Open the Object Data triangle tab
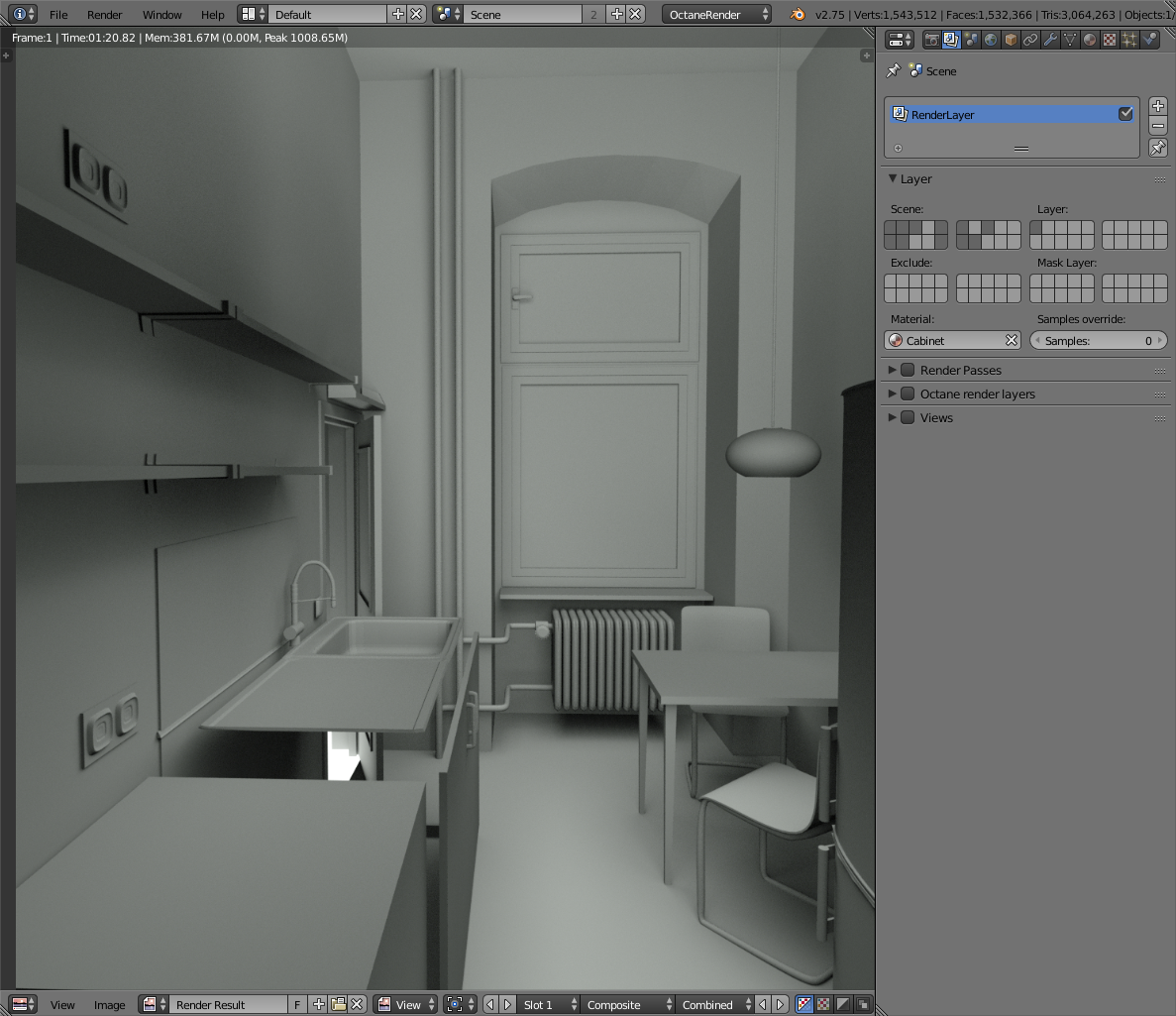 coord(1070,40)
